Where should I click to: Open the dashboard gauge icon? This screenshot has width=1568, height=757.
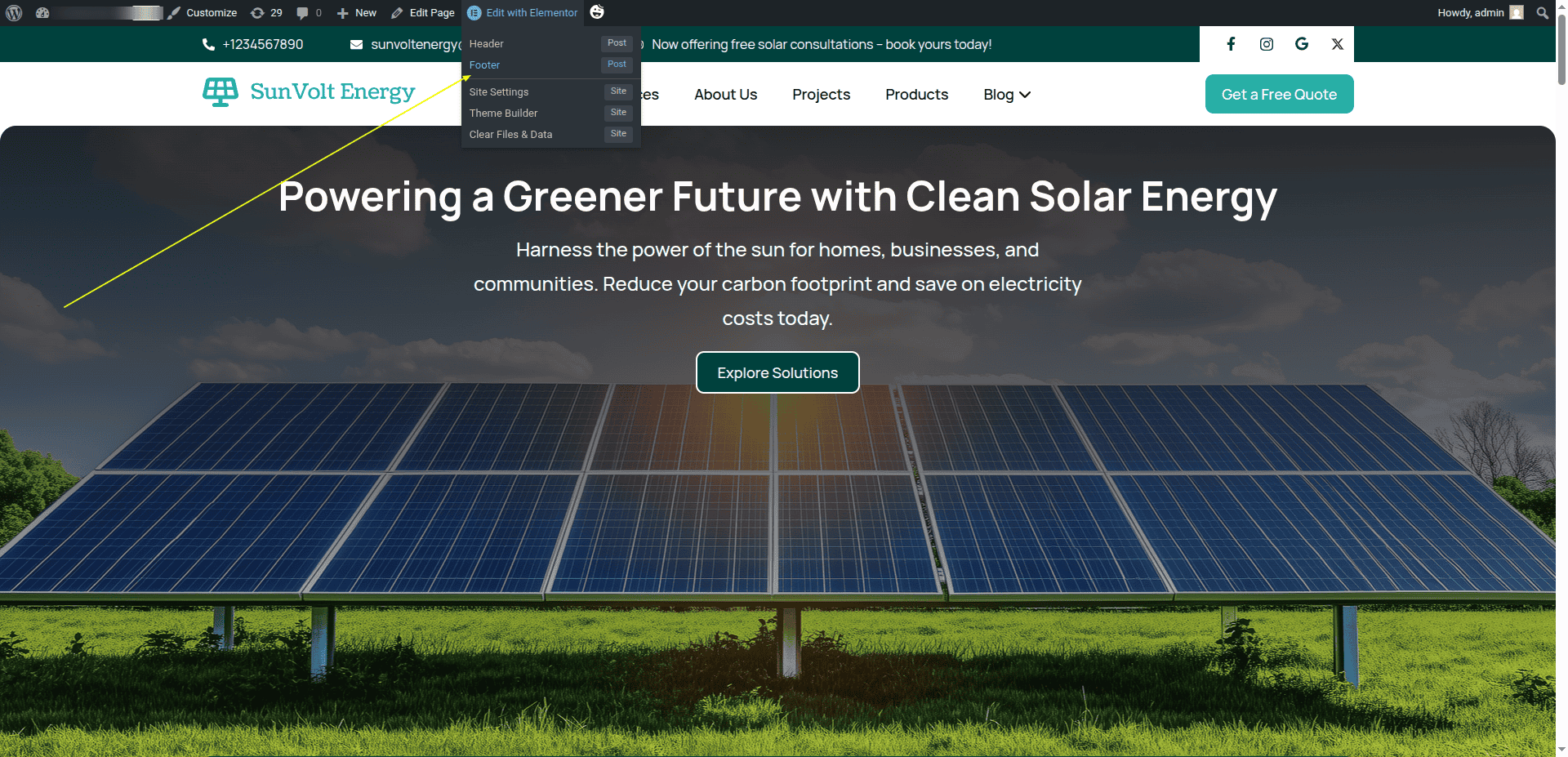point(42,13)
